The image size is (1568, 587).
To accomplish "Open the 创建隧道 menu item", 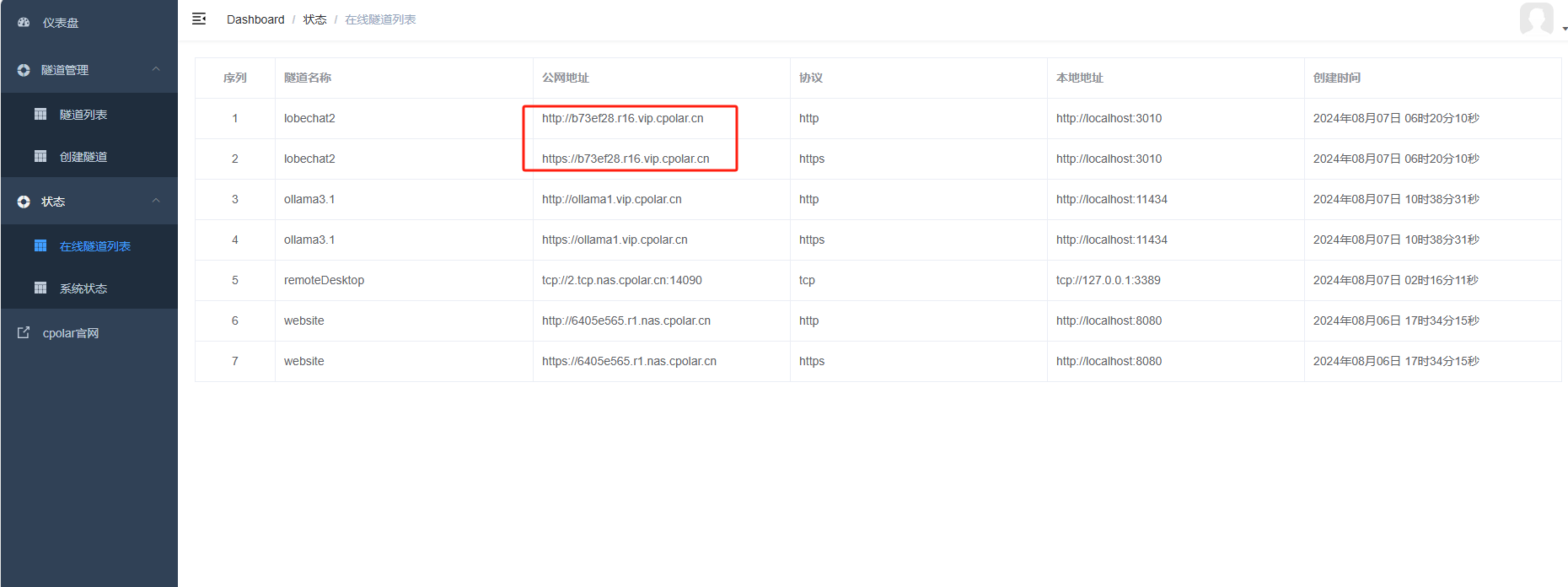I will (83, 157).
